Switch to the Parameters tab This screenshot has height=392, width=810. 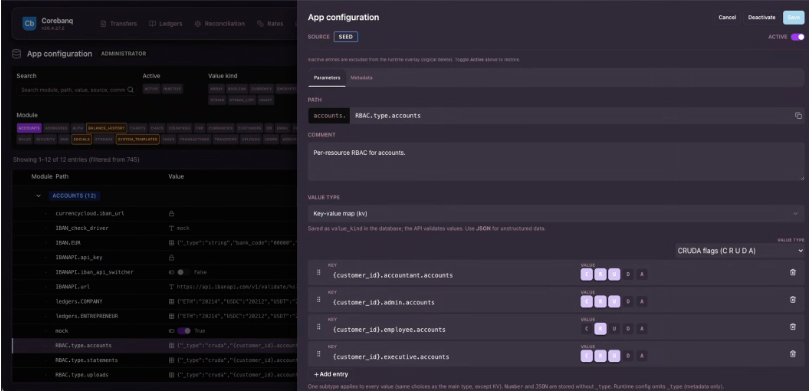pos(327,77)
